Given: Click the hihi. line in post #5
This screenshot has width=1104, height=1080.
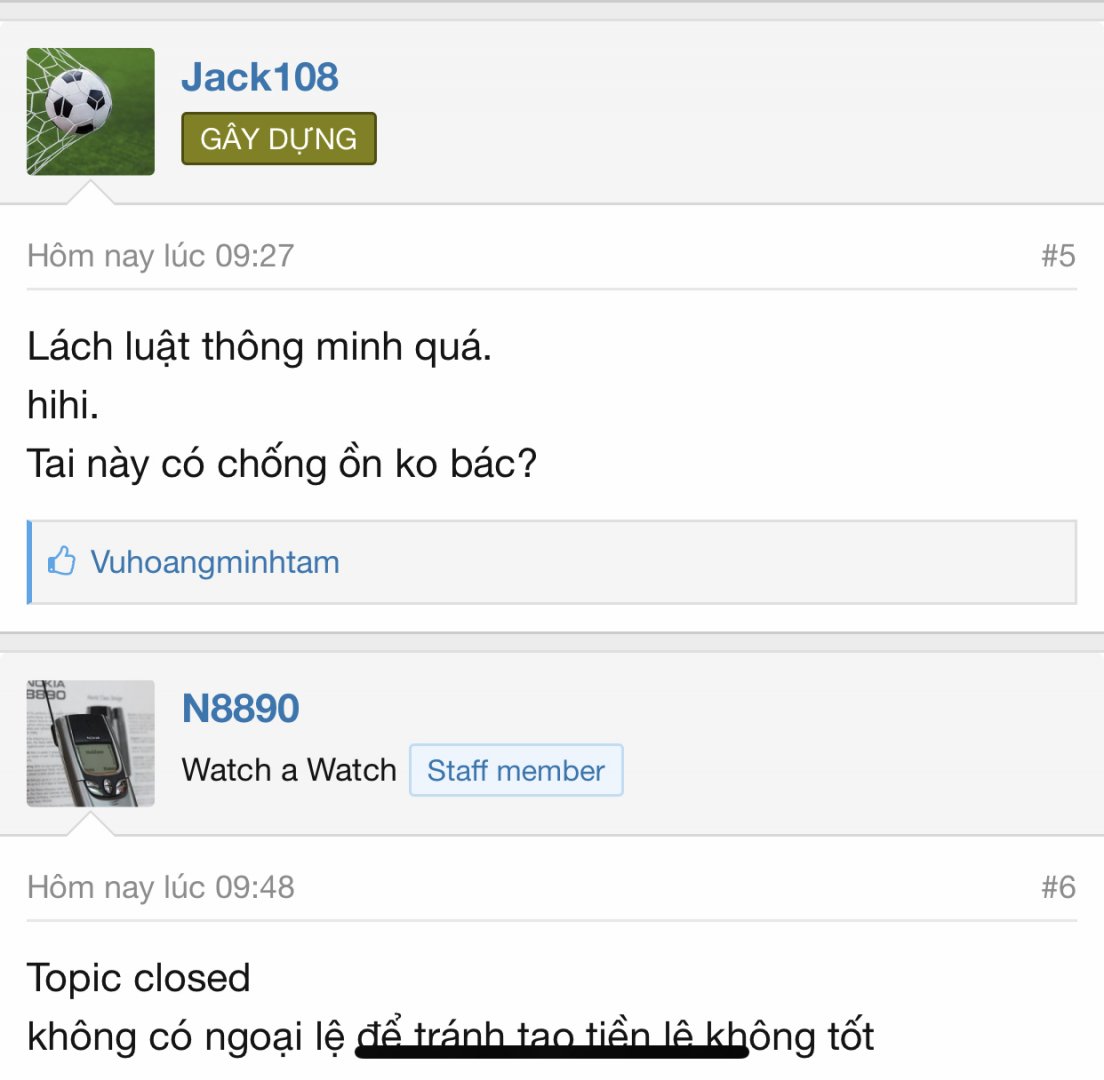Looking at the screenshot, I should click(63, 405).
